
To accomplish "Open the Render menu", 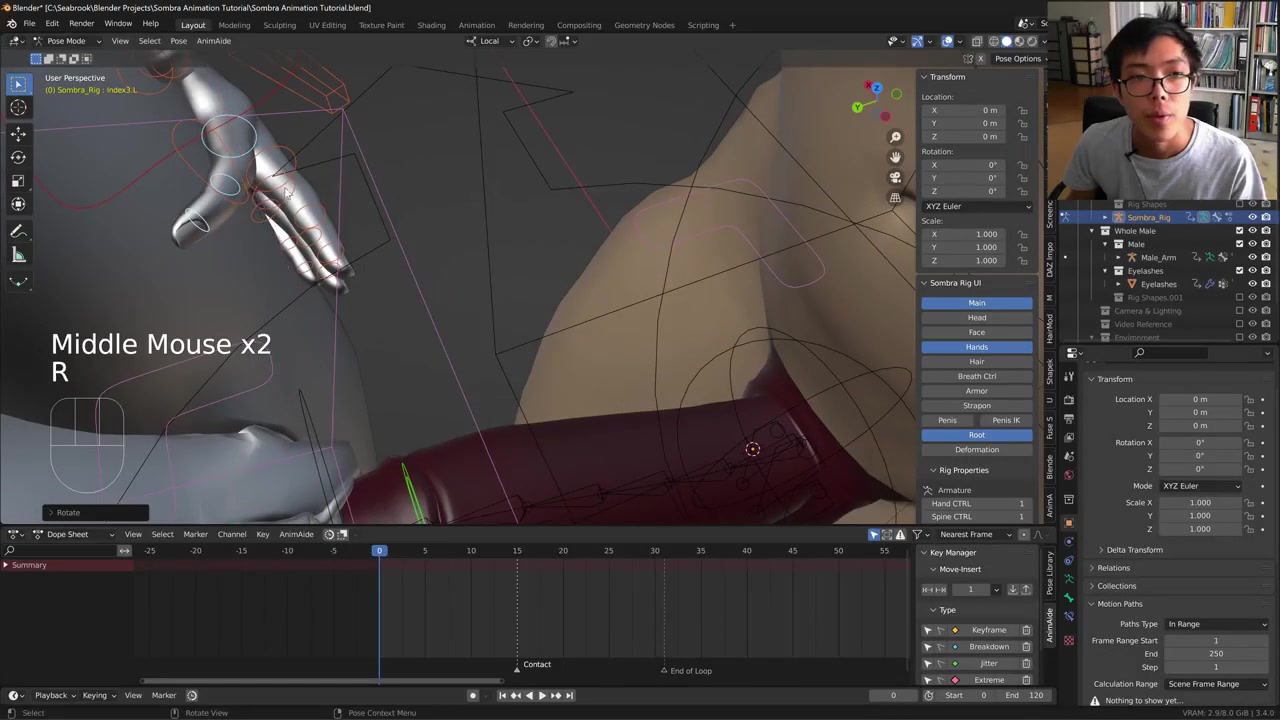I will click(81, 24).
